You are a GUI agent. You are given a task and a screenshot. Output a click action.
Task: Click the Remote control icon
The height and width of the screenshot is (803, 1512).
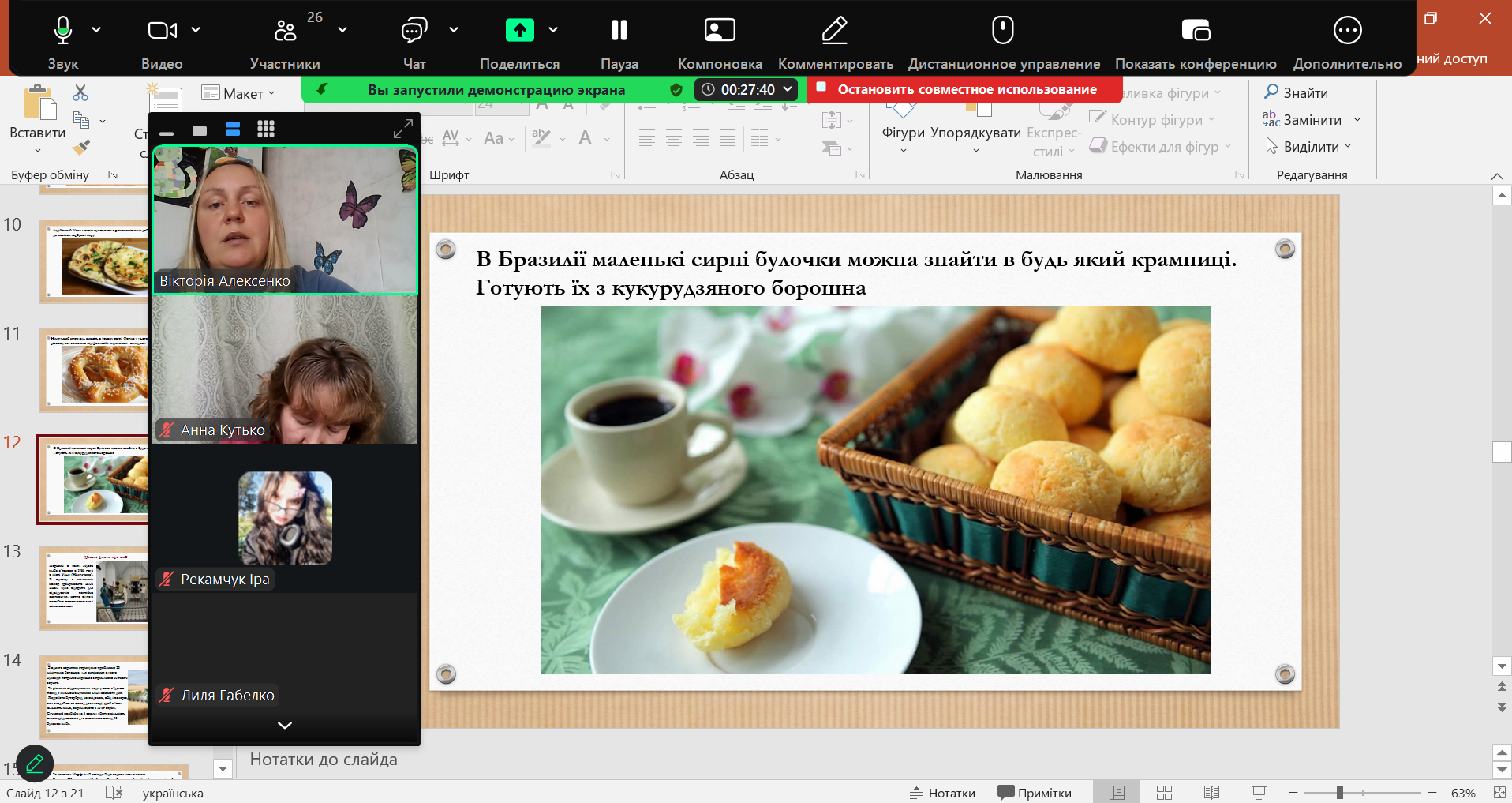click(x=1002, y=31)
